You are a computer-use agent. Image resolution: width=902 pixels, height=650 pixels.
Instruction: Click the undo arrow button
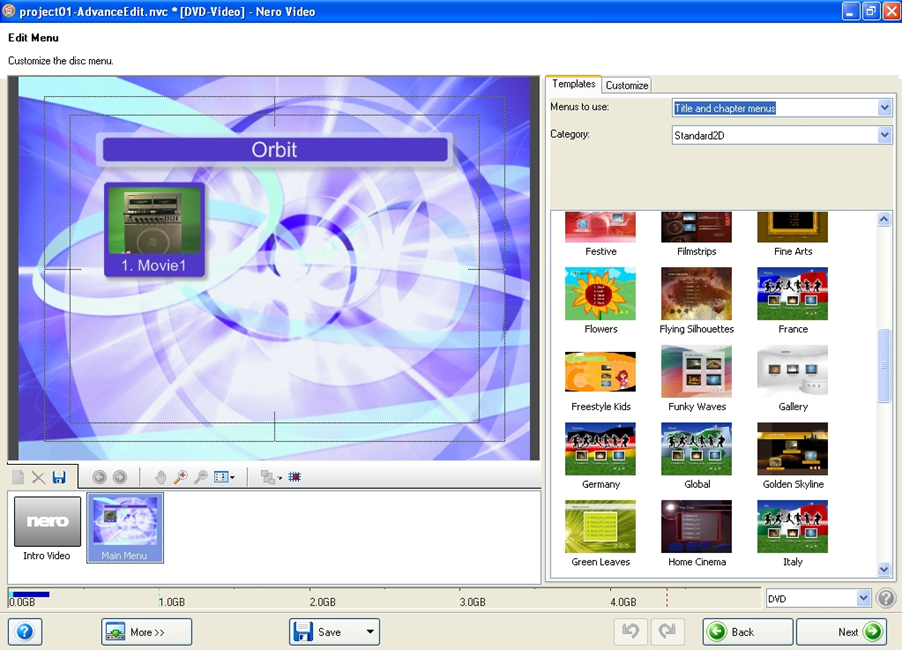pos(630,632)
